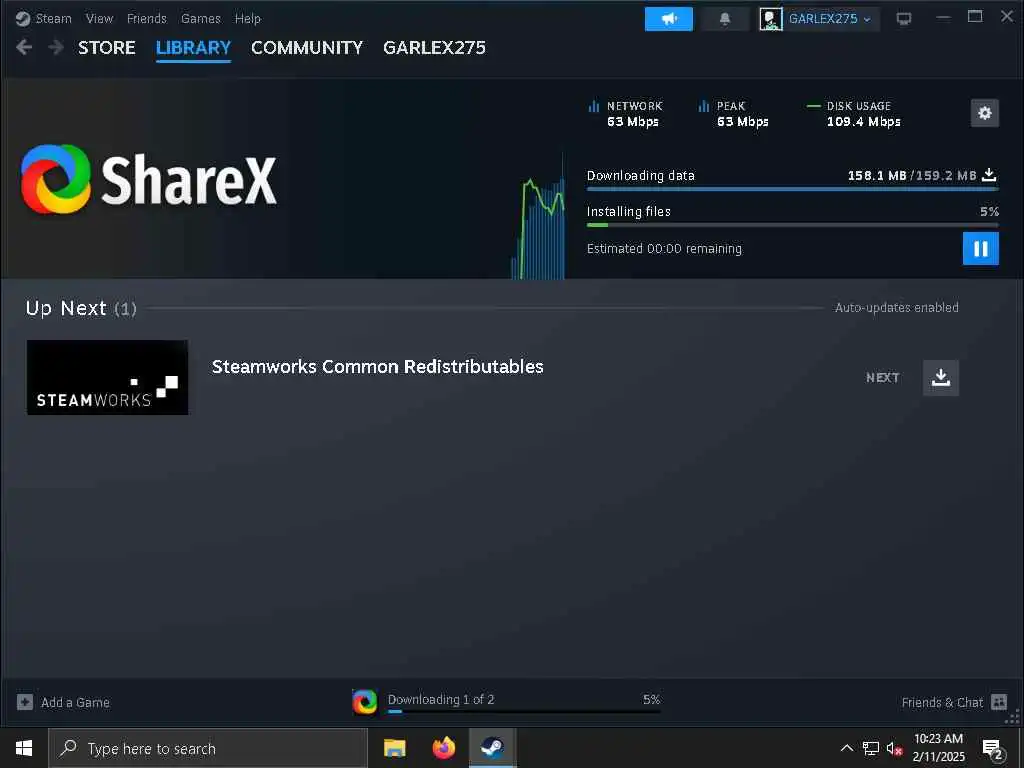Open the Friends menu

point(146,18)
